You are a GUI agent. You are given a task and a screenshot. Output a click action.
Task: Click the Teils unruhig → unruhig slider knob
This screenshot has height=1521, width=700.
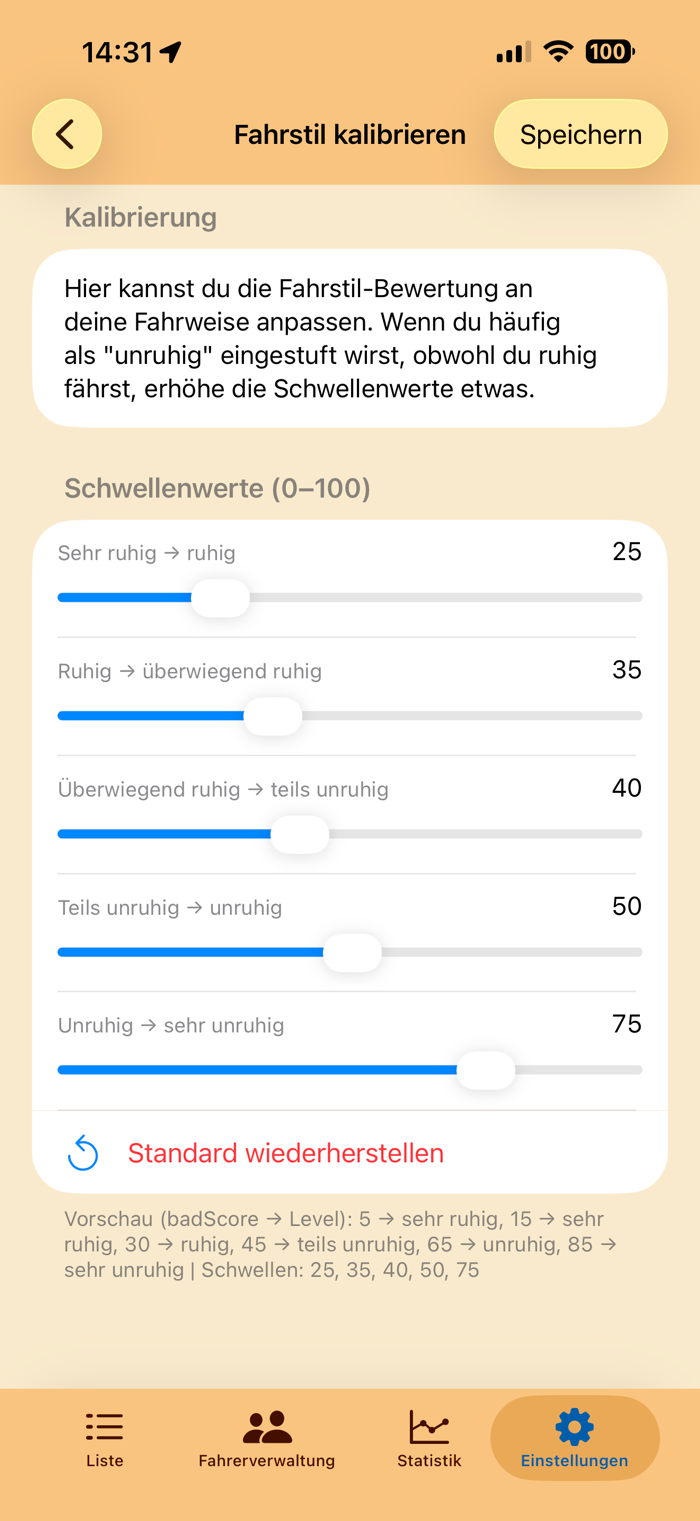[352, 952]
